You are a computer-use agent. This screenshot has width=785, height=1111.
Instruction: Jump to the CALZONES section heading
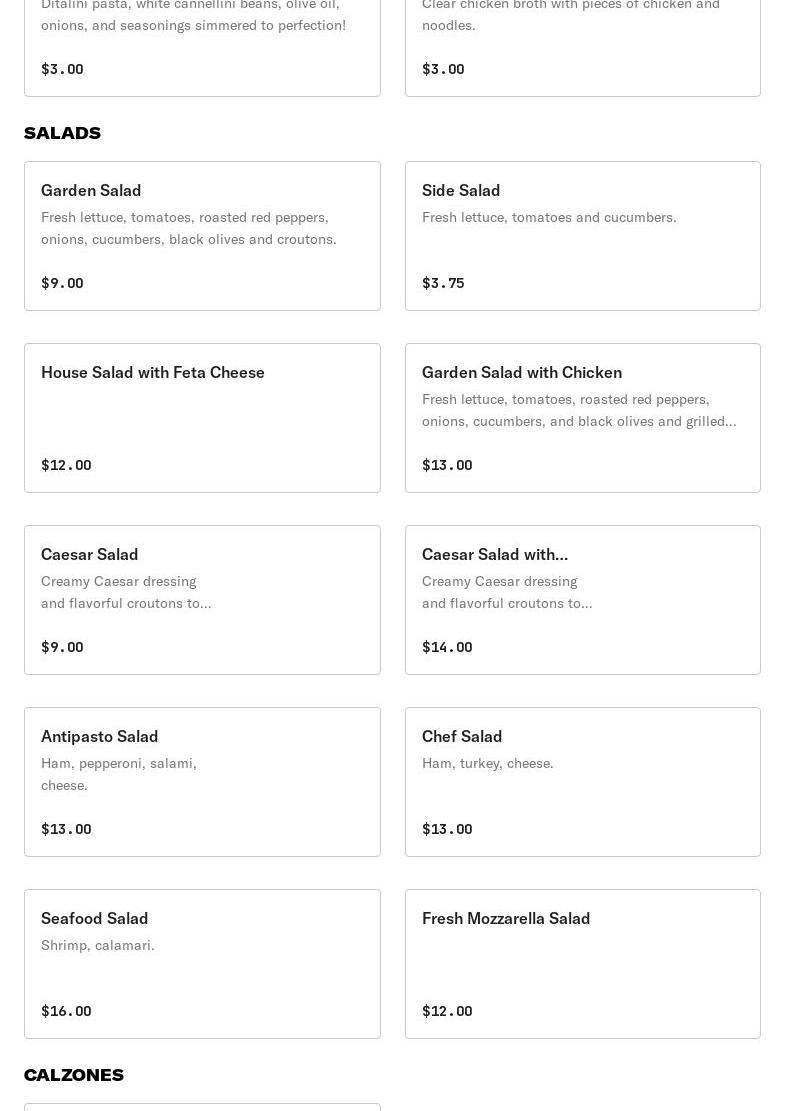tap(74, 1075)
